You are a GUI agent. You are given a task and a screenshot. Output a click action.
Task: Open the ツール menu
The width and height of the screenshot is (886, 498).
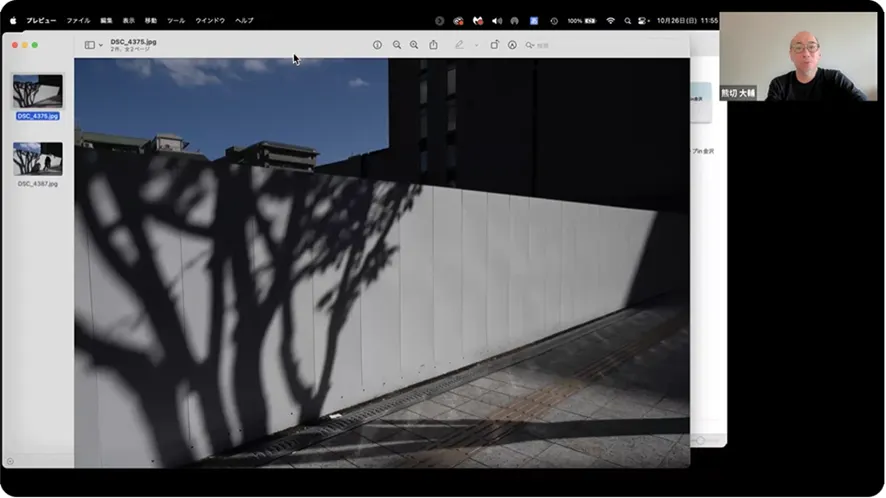click(176, 20)
